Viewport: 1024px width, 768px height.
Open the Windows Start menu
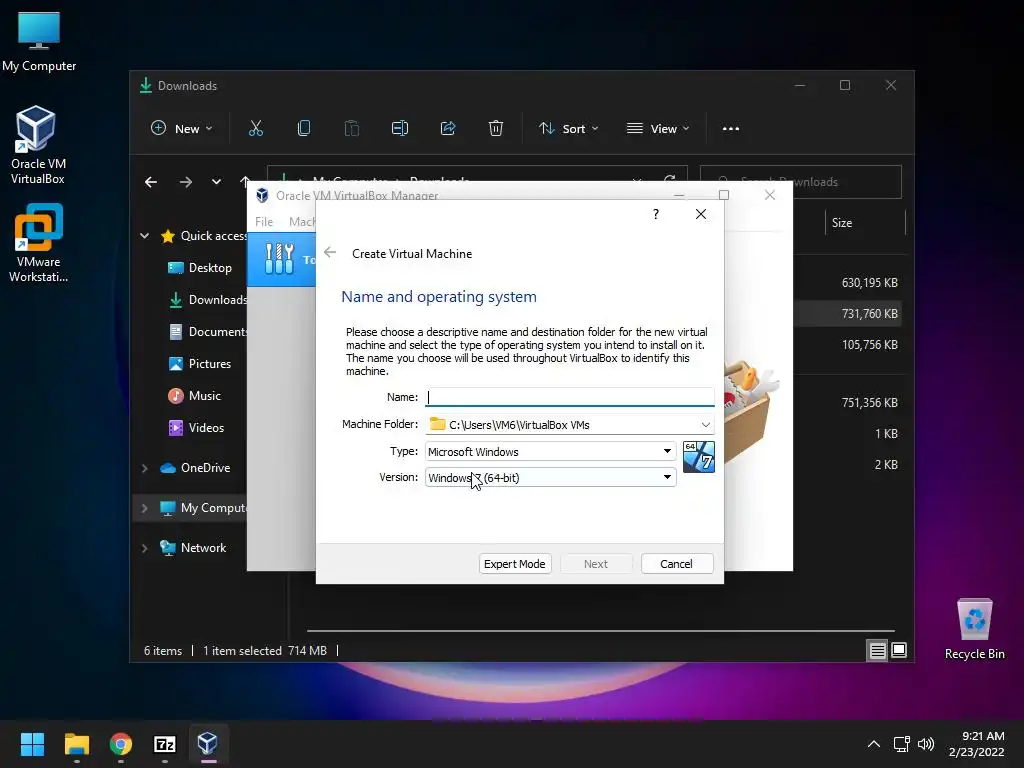(32, 744)
